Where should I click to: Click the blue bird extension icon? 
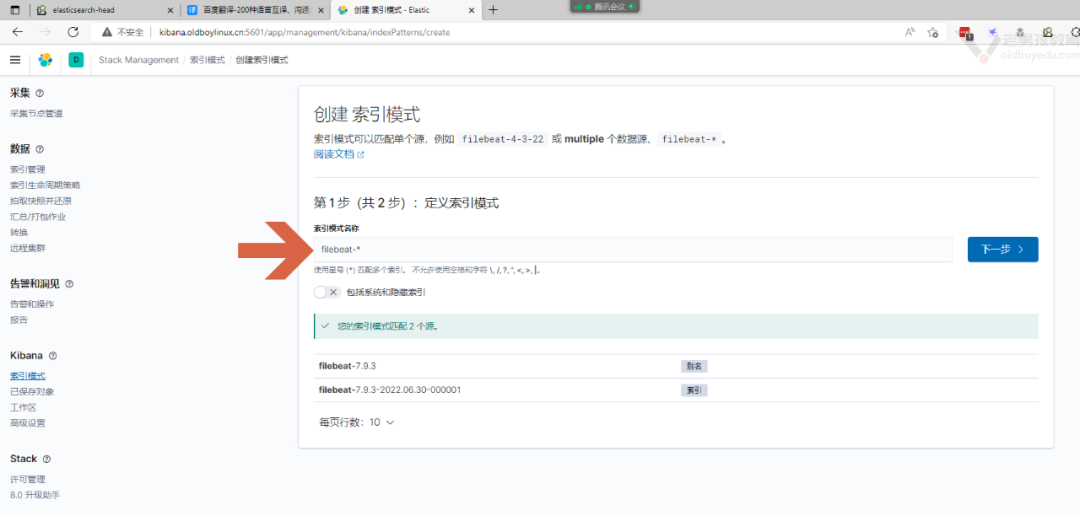coord(993,32)
